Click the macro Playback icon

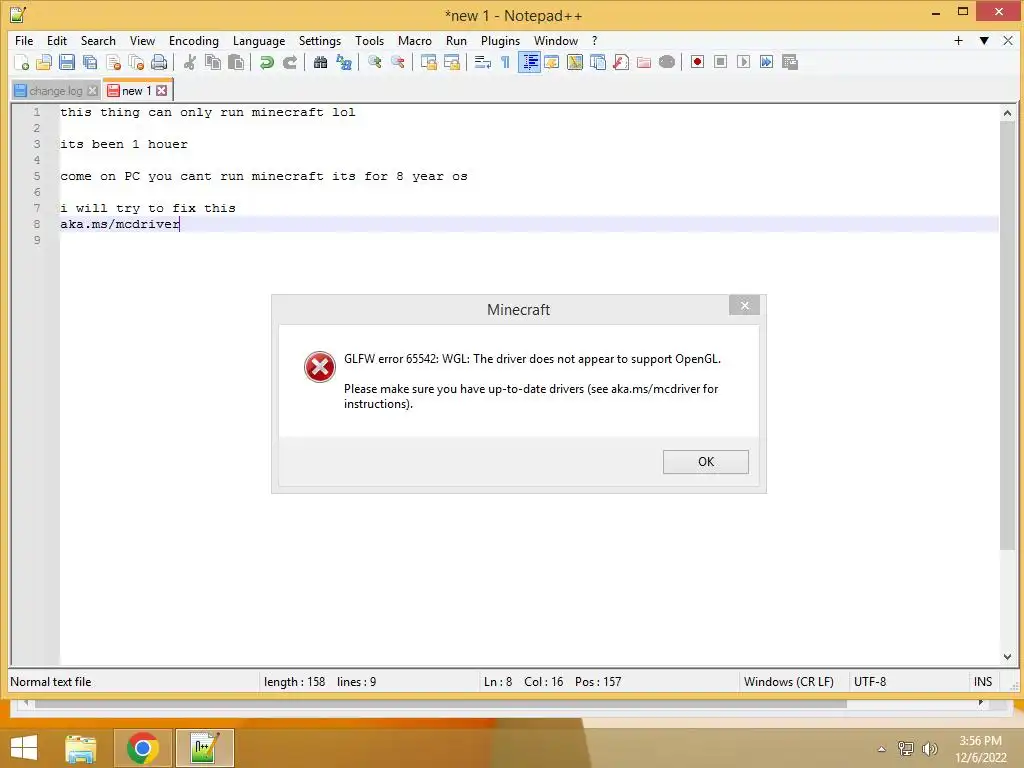pyautogui.click(x=743, y=62)
